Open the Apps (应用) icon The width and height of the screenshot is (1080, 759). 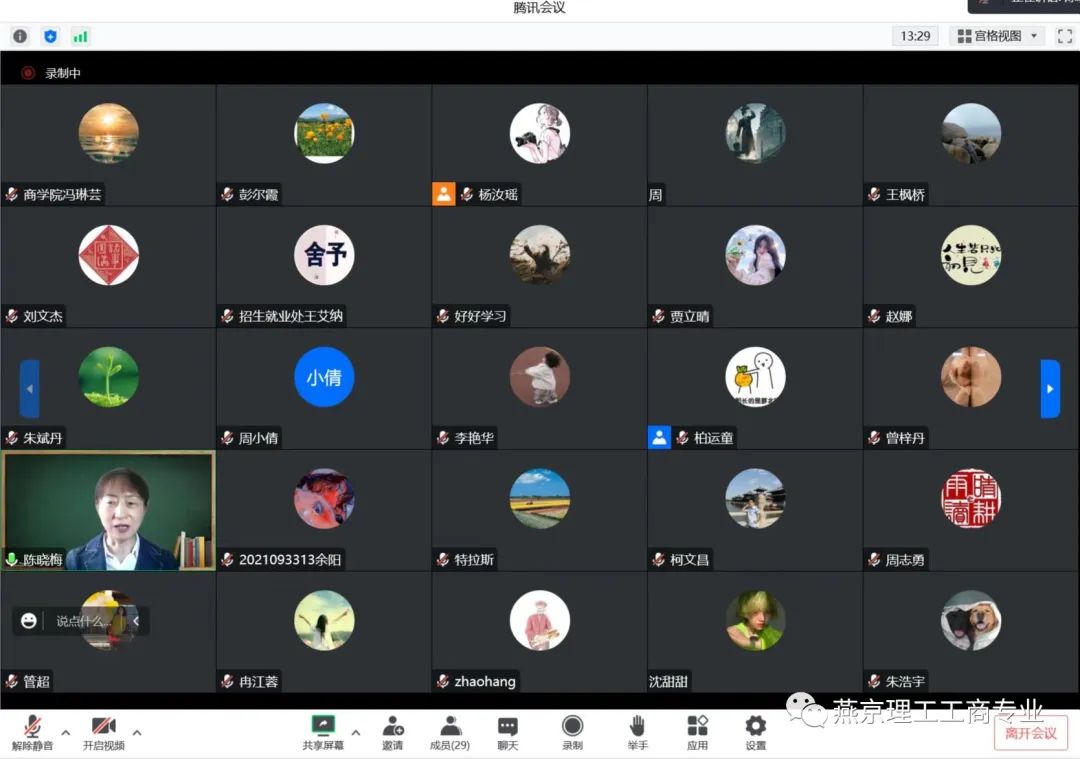697,732
